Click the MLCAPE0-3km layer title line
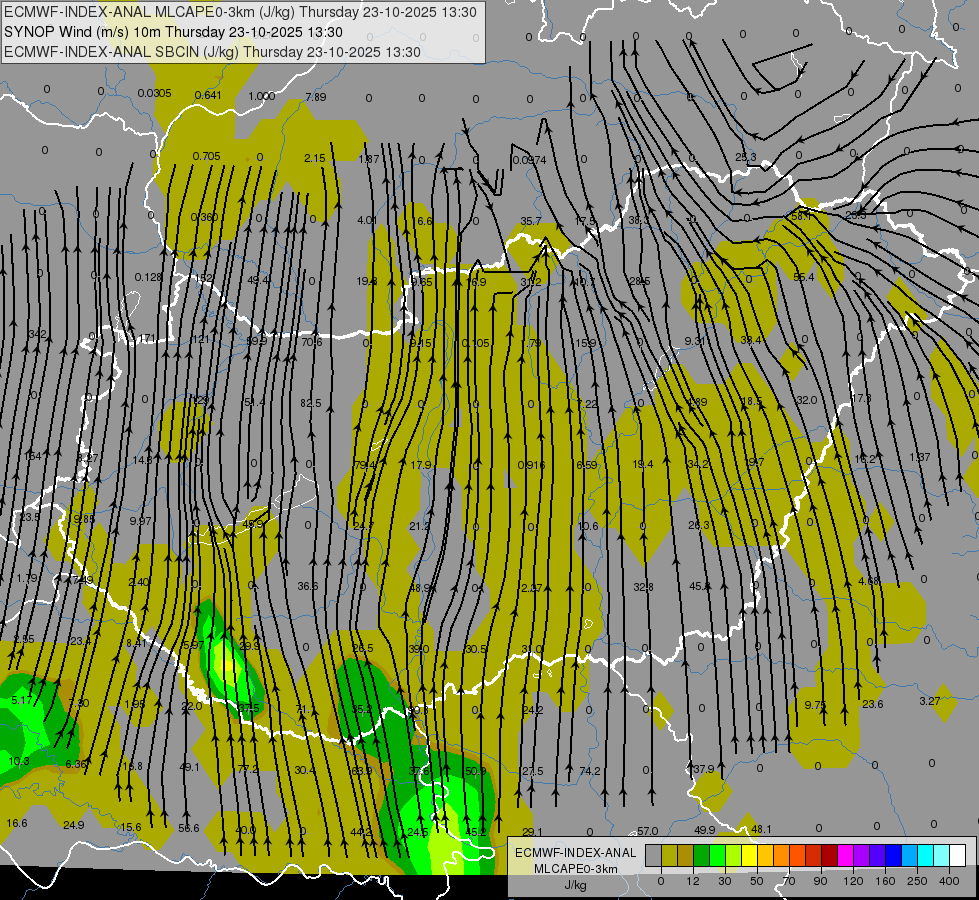 [240, 12]
